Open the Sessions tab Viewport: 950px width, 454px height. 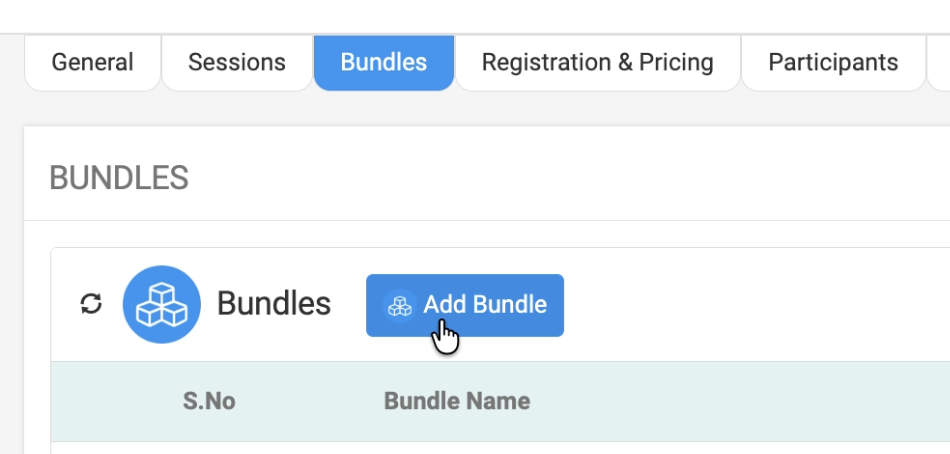(x=237, y=62)
